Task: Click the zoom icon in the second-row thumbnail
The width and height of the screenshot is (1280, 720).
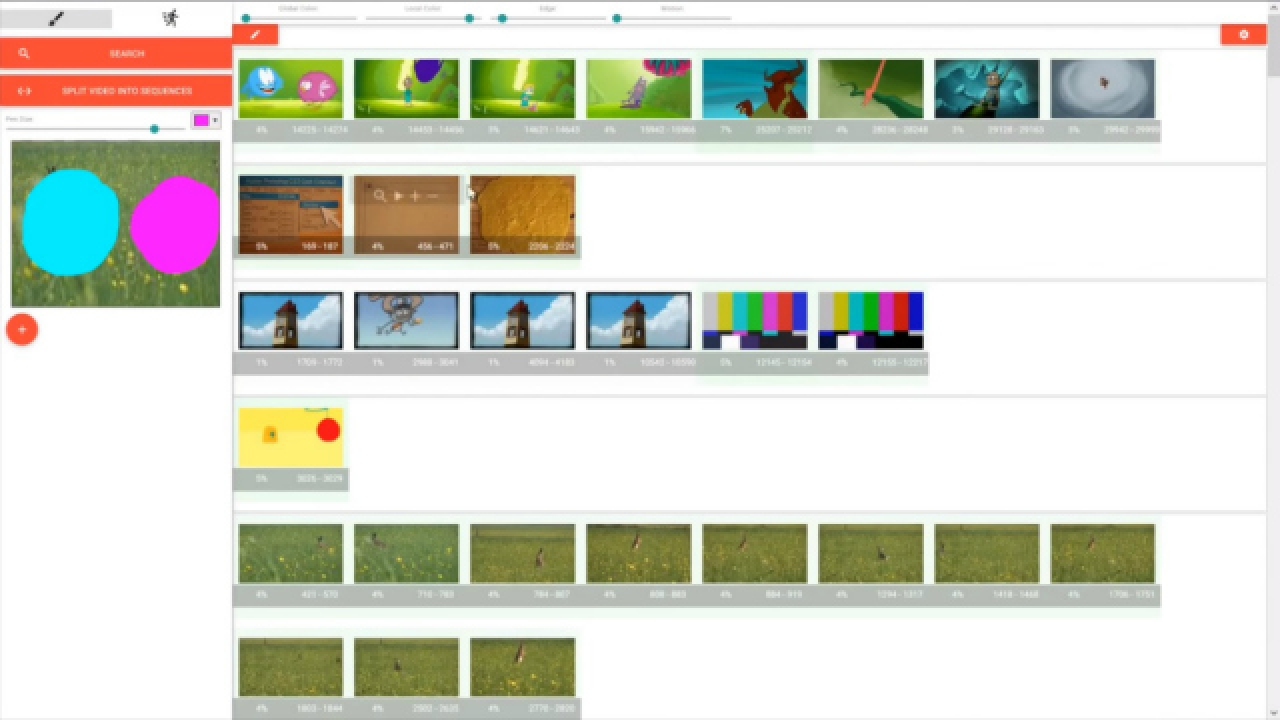Action: click(x=380, y=196)
